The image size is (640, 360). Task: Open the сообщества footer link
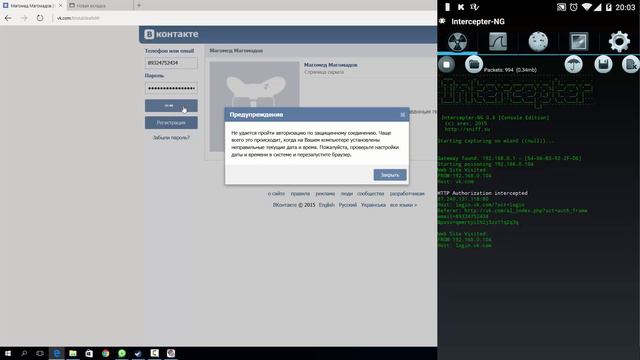coord(371,193)
